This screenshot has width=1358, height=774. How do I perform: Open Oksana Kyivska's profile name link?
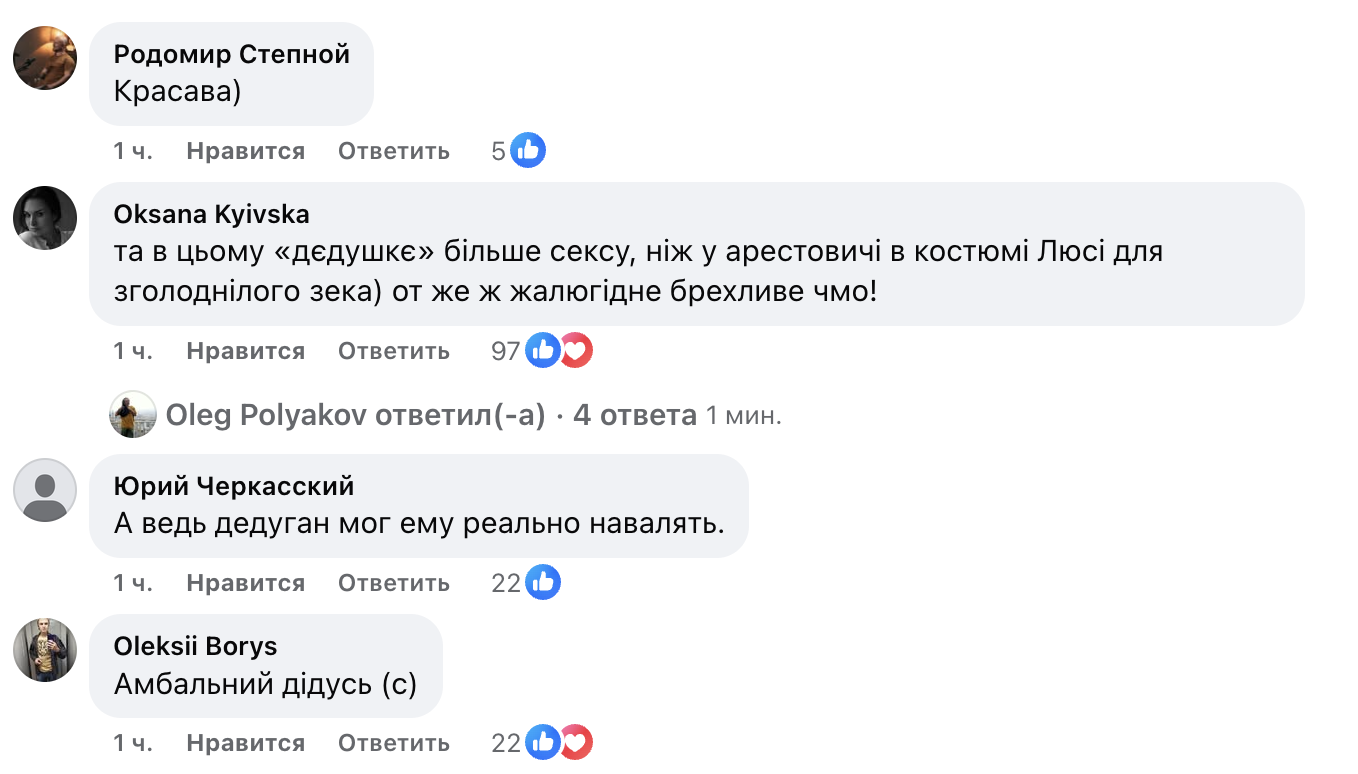pyautogui.click(x=211, y=214)
